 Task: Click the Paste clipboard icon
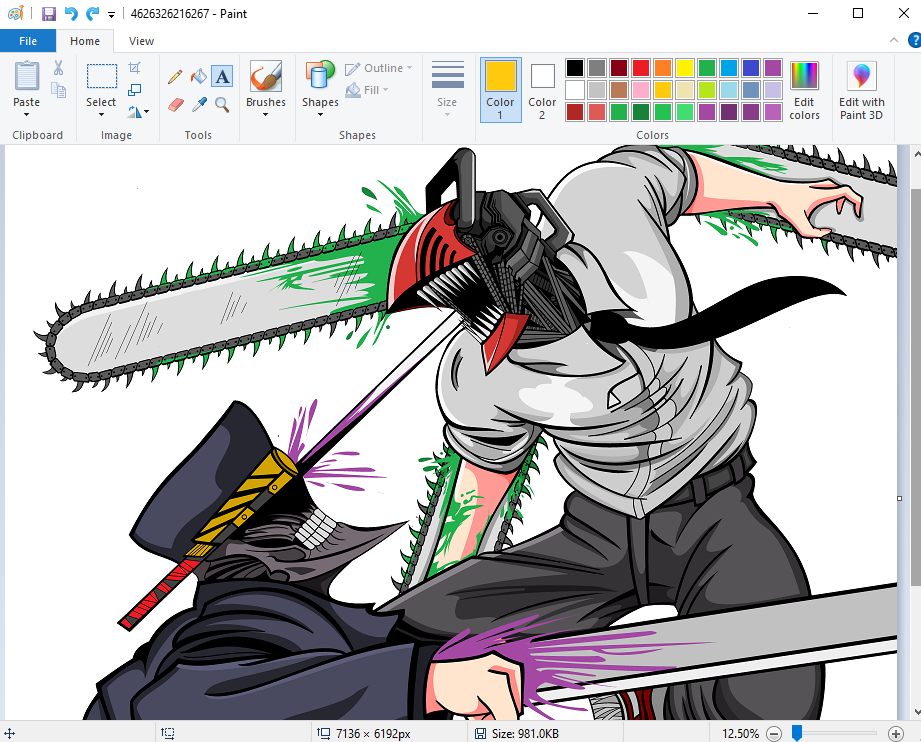pyautogui.click(x=26, y=76)
